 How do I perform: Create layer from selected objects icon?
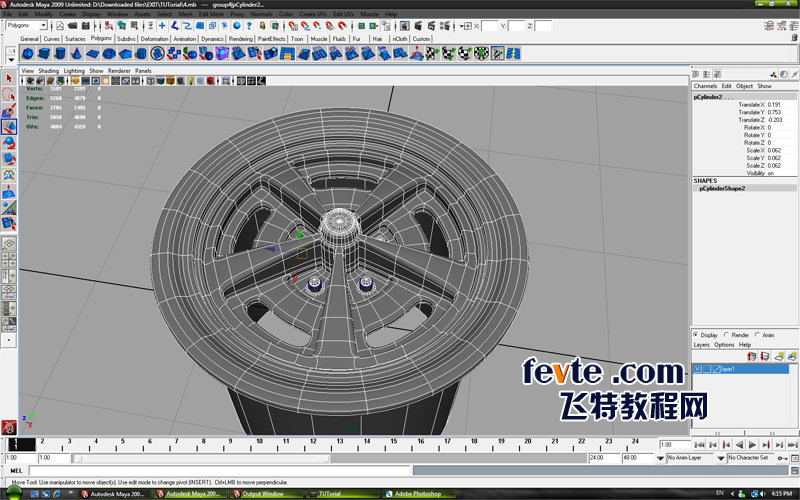click(x=791, y=356)
